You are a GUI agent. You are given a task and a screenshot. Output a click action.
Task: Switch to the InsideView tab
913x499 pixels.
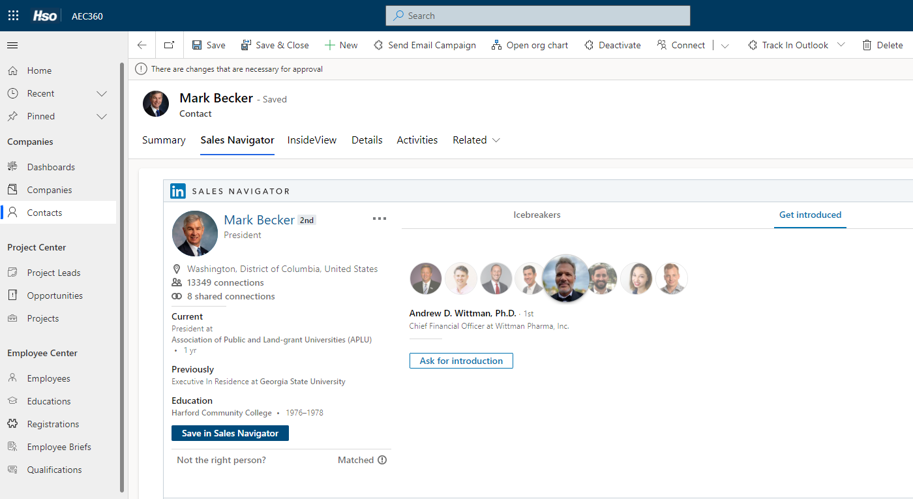click(312, 140)
